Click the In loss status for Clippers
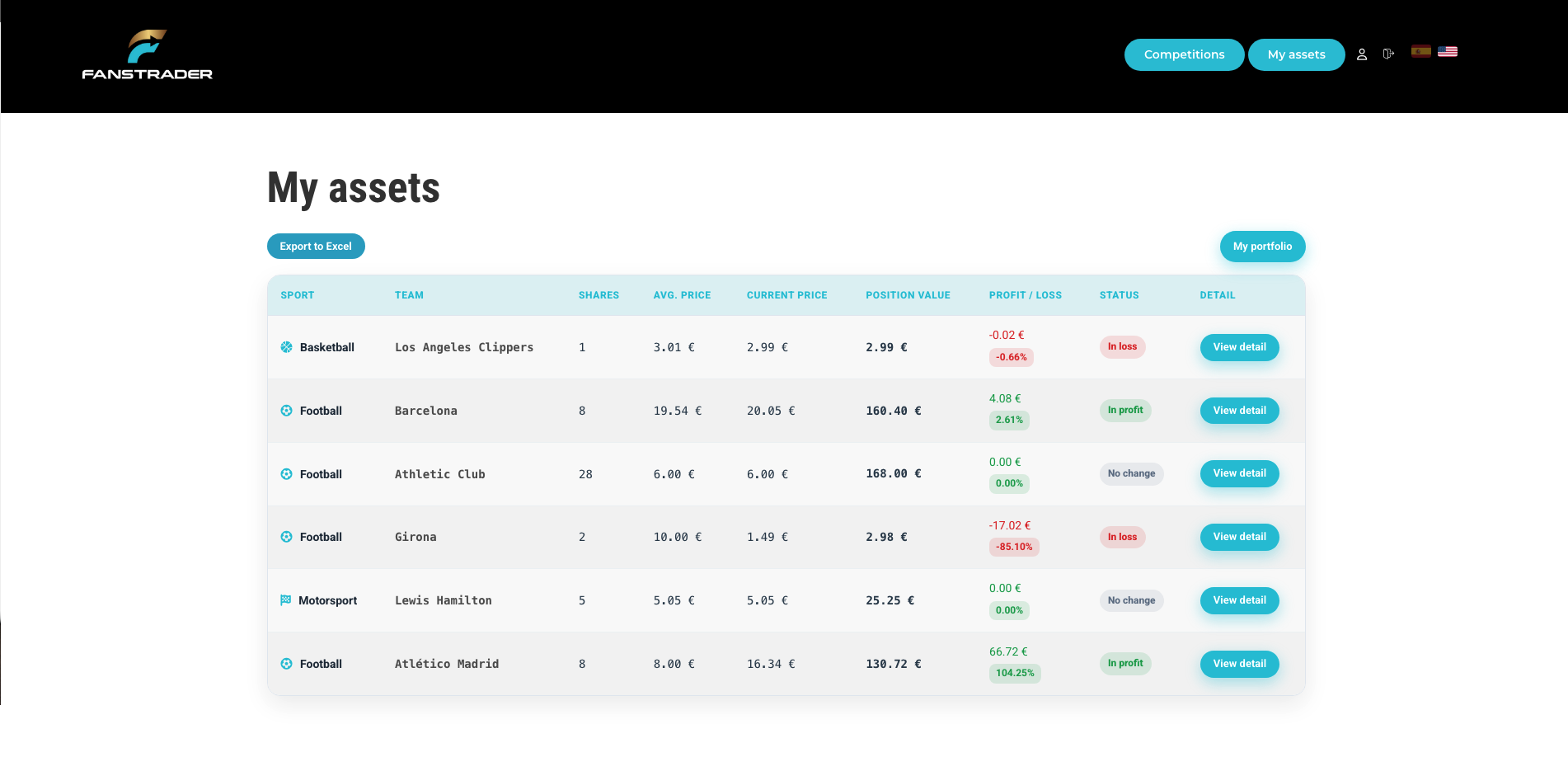The height and width of the screenshot is (757, 1568). (x=1122, y=346)
